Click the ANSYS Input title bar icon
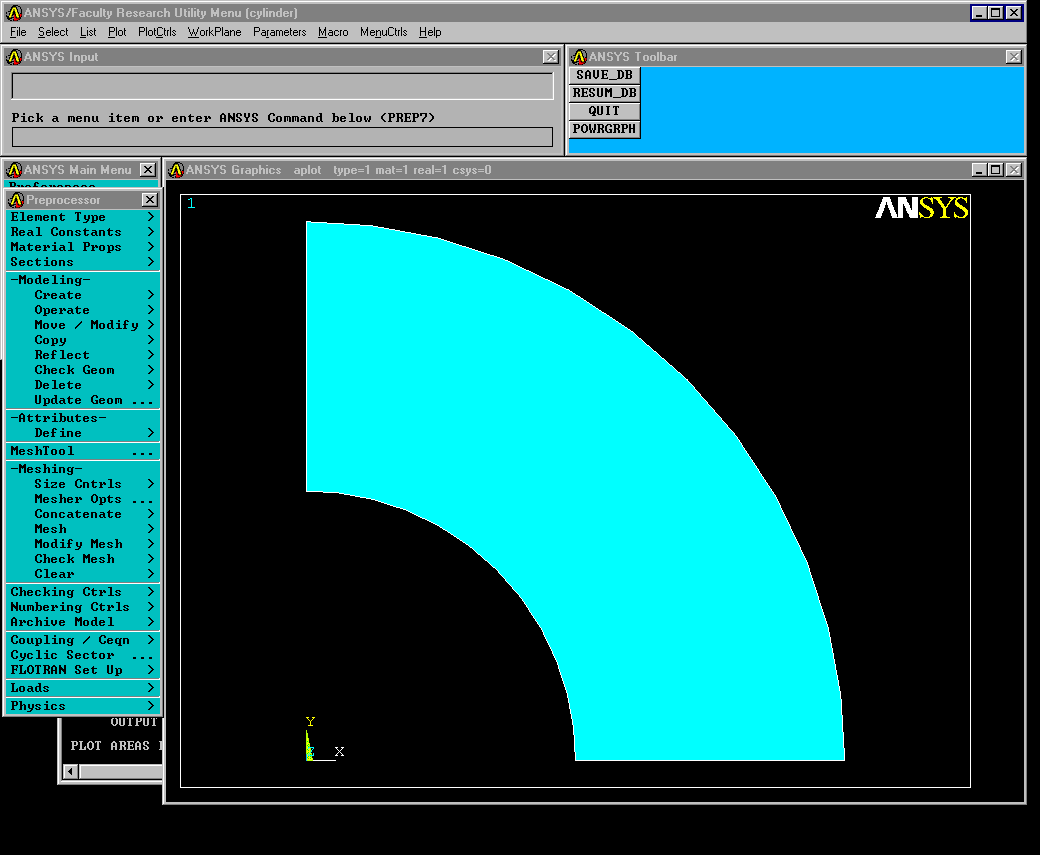 pos(14,57)
